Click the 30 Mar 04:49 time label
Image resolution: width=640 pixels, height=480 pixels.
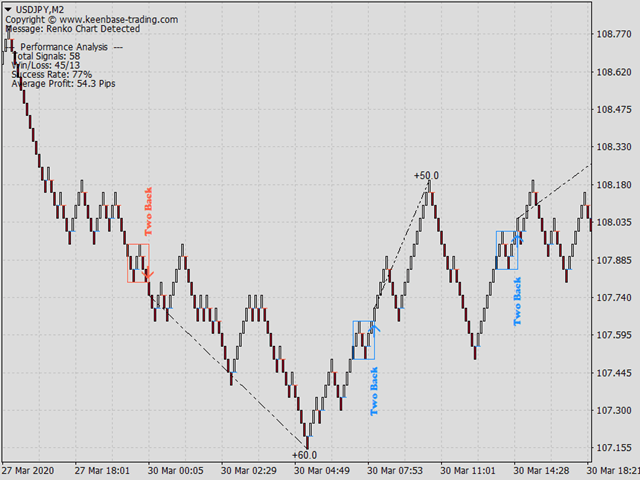(x=322, y=471)
